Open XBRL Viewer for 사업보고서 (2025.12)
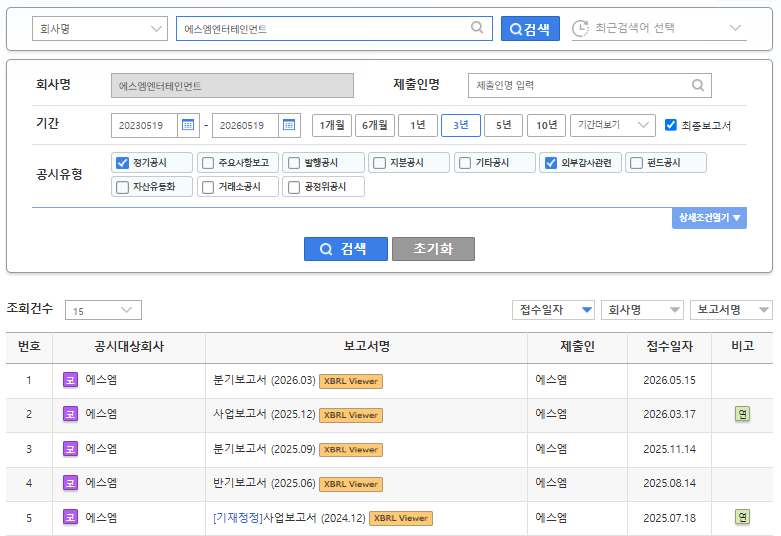The width and height of the screenshot is (781, 536). 351,415
